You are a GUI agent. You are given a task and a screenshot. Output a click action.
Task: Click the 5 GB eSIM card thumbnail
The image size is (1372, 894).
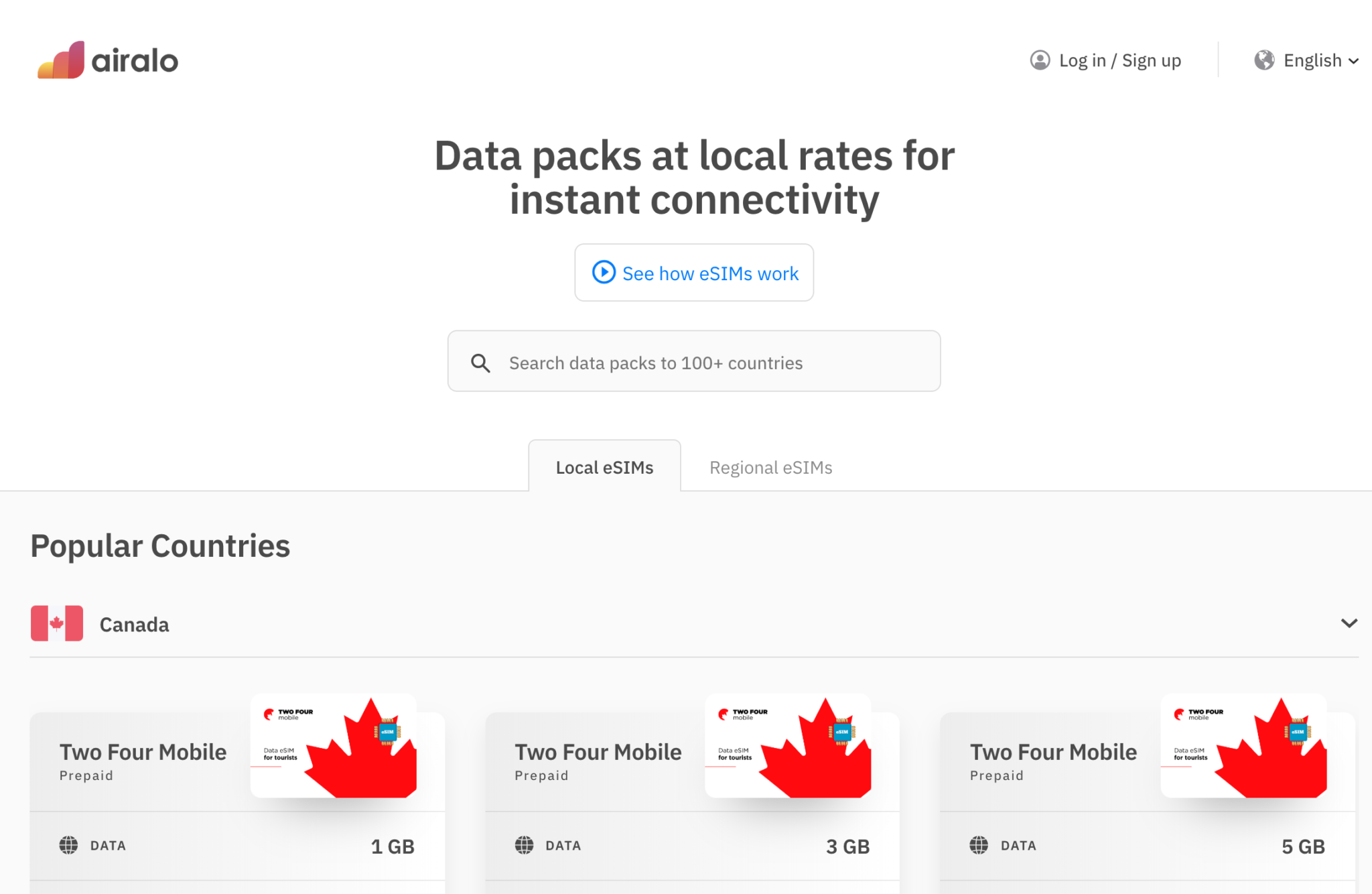1243,747
